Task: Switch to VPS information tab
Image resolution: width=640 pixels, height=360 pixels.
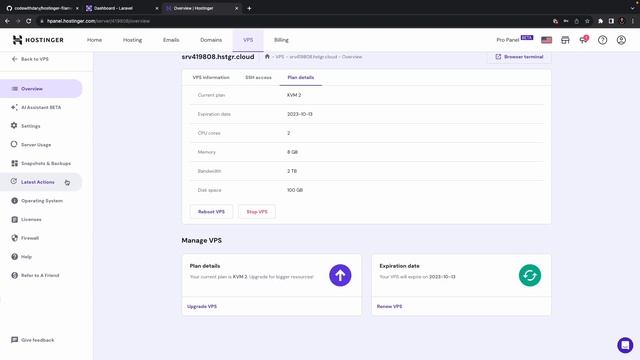Action: pos(211,78)
